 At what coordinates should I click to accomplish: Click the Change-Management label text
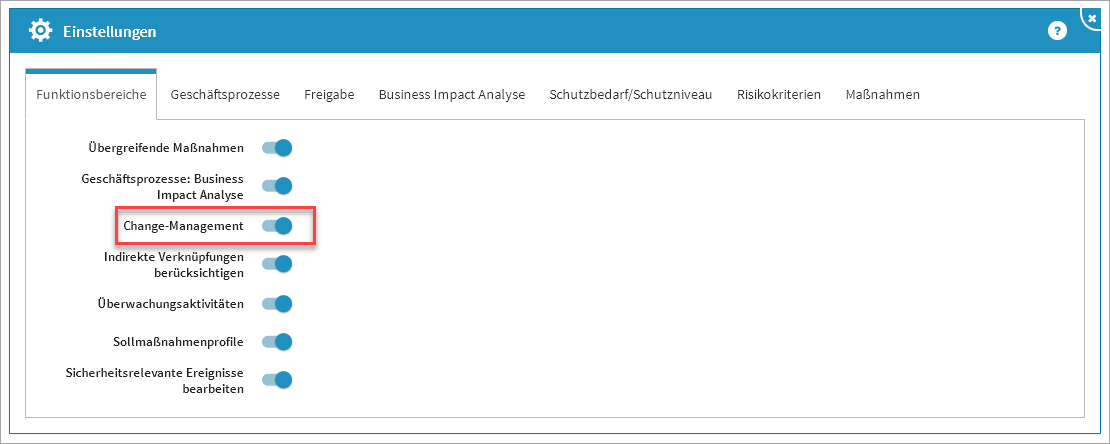coord(183,226)
